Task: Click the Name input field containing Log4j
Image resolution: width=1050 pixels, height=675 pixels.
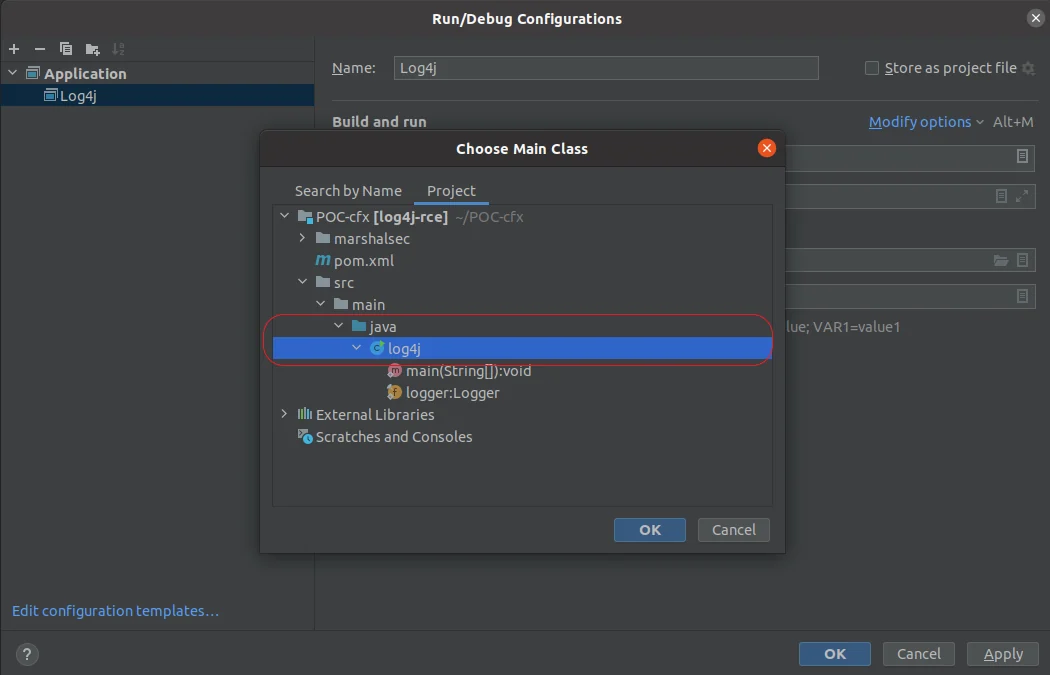Action: click(606, 68)
